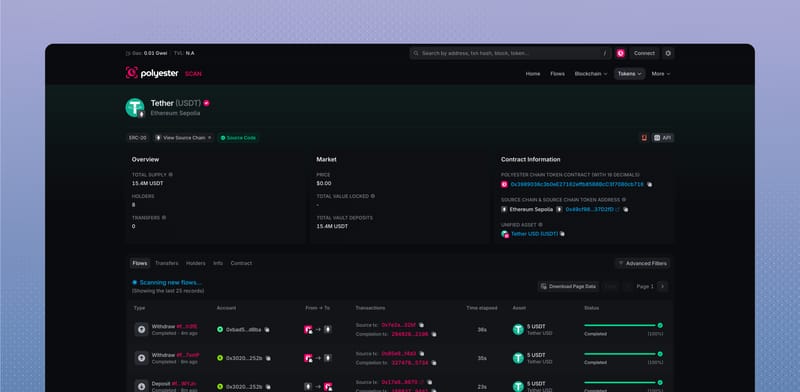This screenshot has width=800, height=392.
Task: Click the 36s time elapsed value
Action: click(482, 330)
